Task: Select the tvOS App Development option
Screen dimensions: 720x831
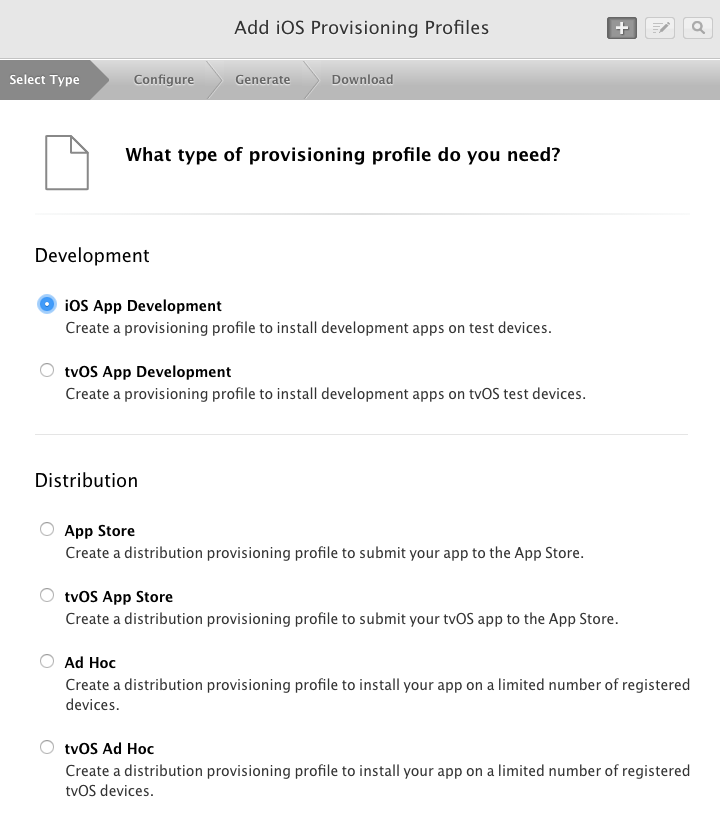Action: [46, 369]
